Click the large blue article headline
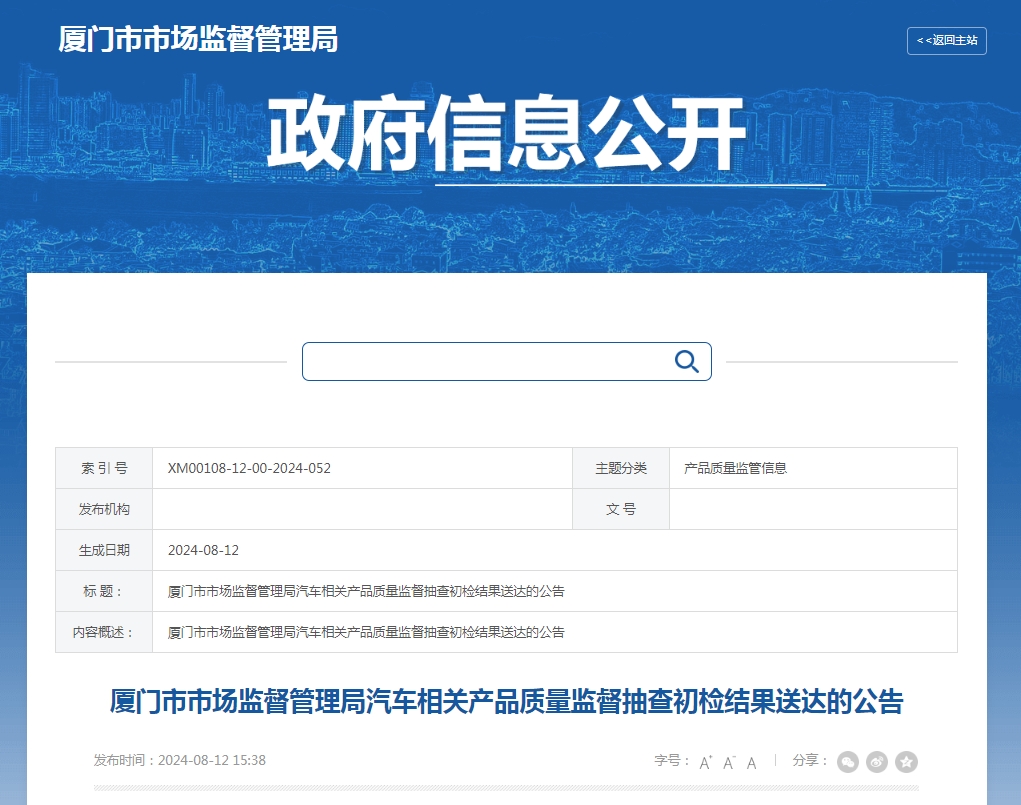 (507, 701)
